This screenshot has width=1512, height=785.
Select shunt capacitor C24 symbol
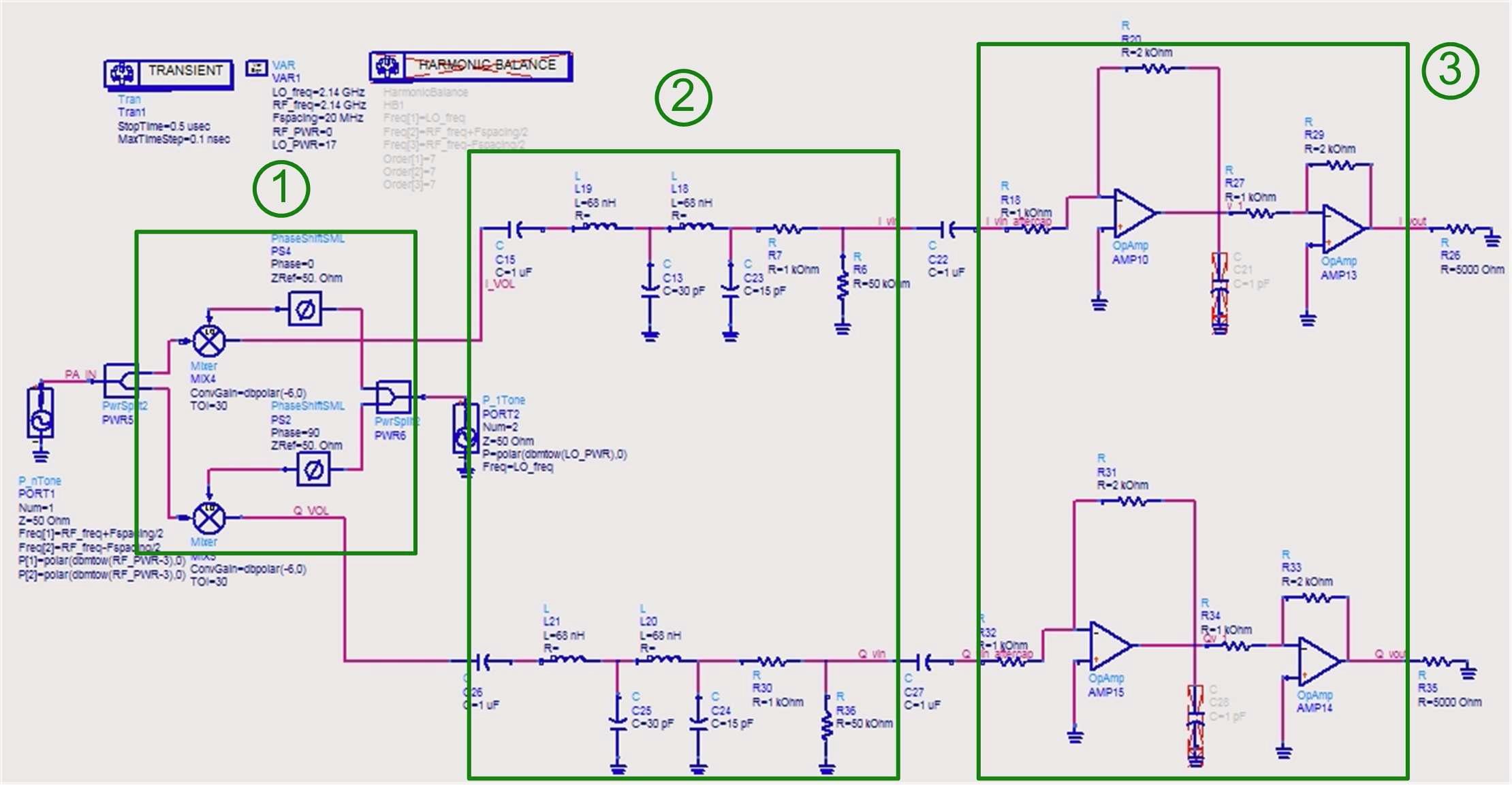(x=698, y=725)
